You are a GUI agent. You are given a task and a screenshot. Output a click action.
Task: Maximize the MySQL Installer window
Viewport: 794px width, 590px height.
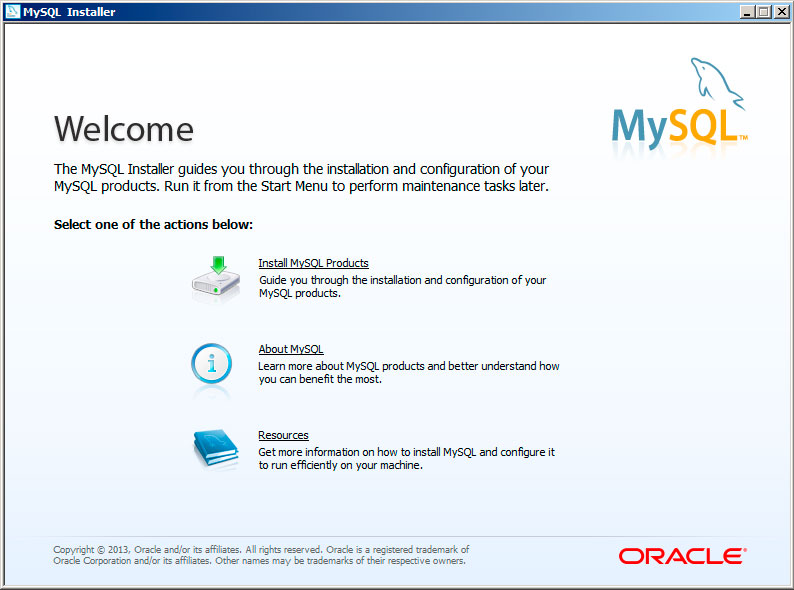point(764,11)
